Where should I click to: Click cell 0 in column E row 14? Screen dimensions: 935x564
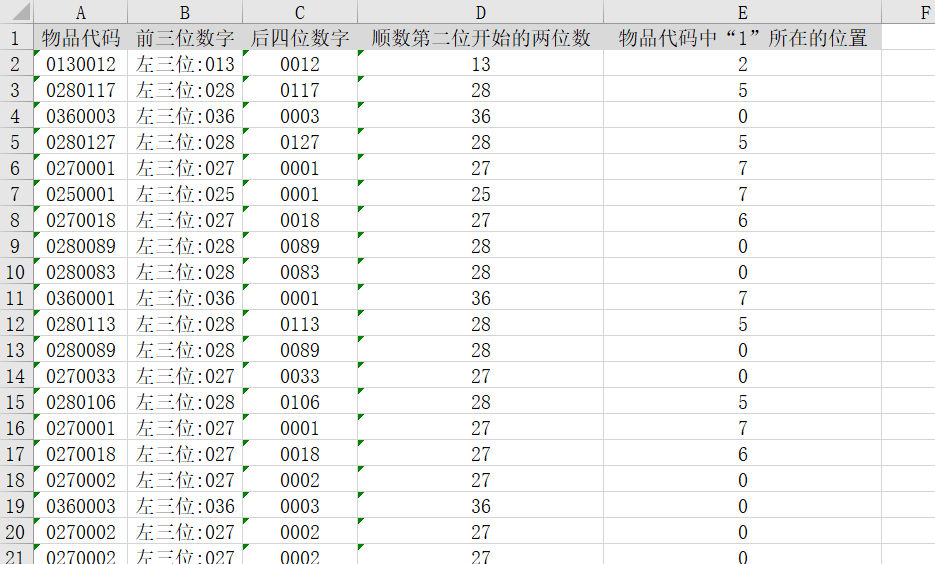coord(742,376)
